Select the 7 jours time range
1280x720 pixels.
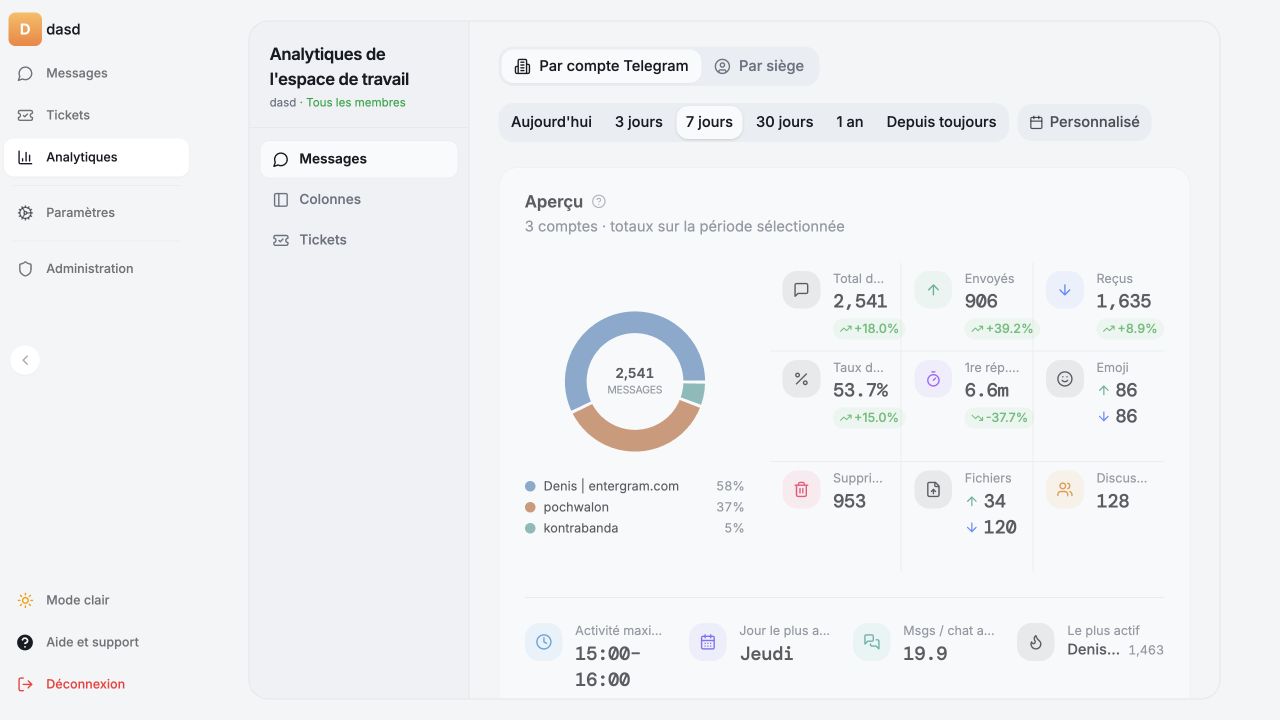(709, 122)
